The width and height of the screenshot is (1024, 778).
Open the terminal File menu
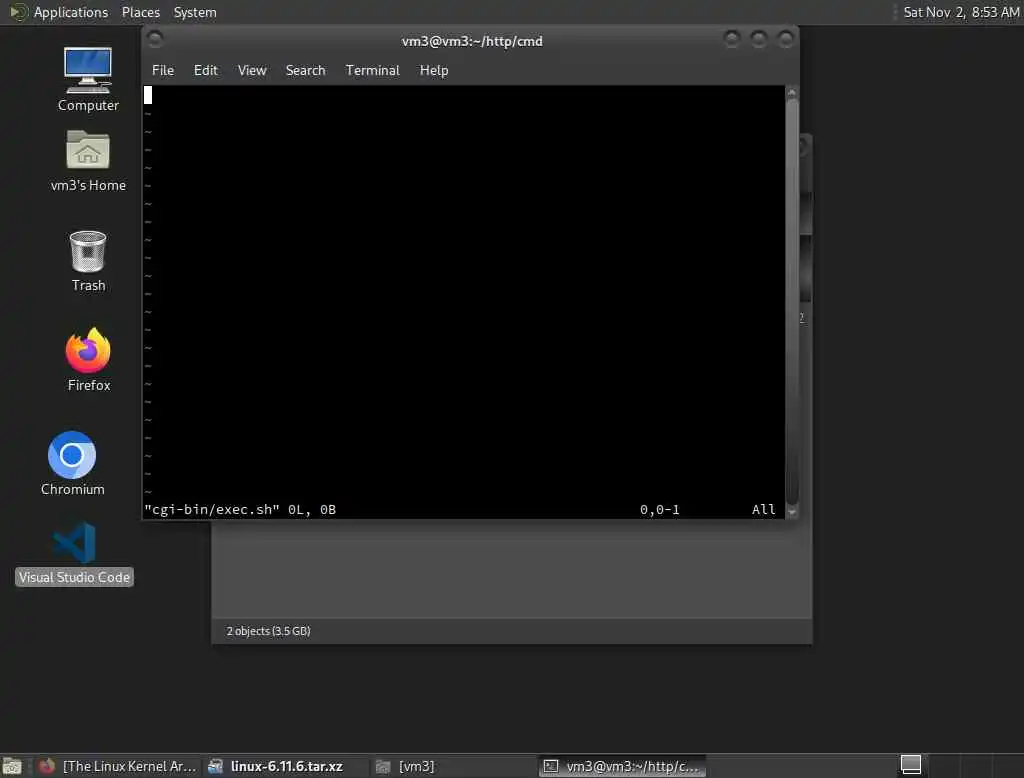point(163,70)
